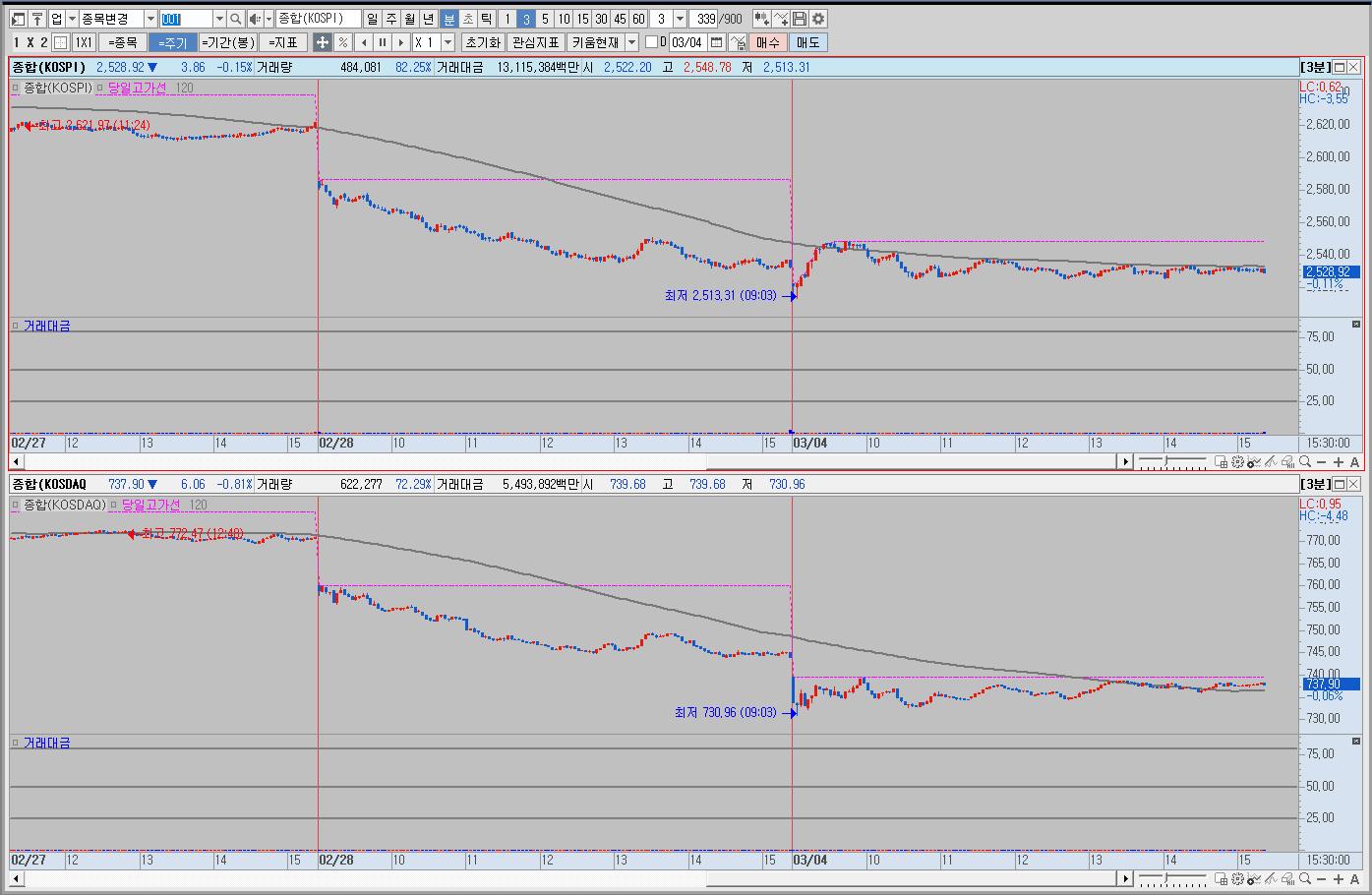Toggle the 거래대금 legend box in KOSPI chart

(x=16, y=326)
